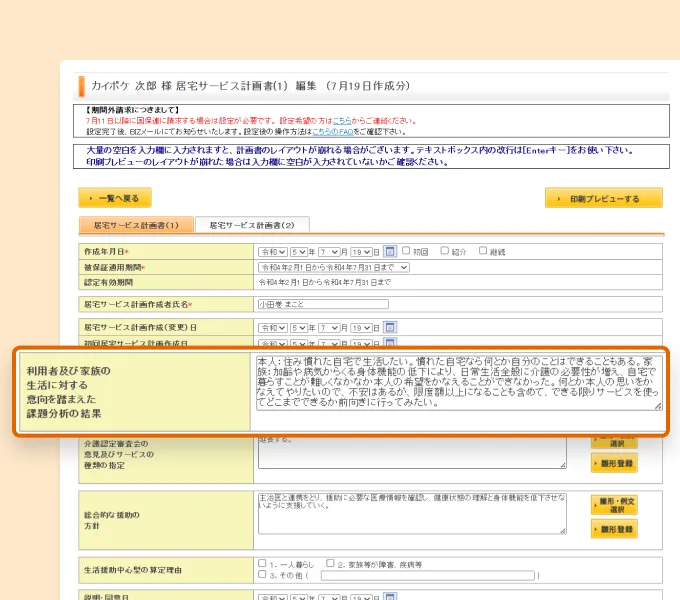Click 雛形登録 for 総合的な援助の方針
The width and height of the screenshot is (680, 600).
click(x=614, y=529)
